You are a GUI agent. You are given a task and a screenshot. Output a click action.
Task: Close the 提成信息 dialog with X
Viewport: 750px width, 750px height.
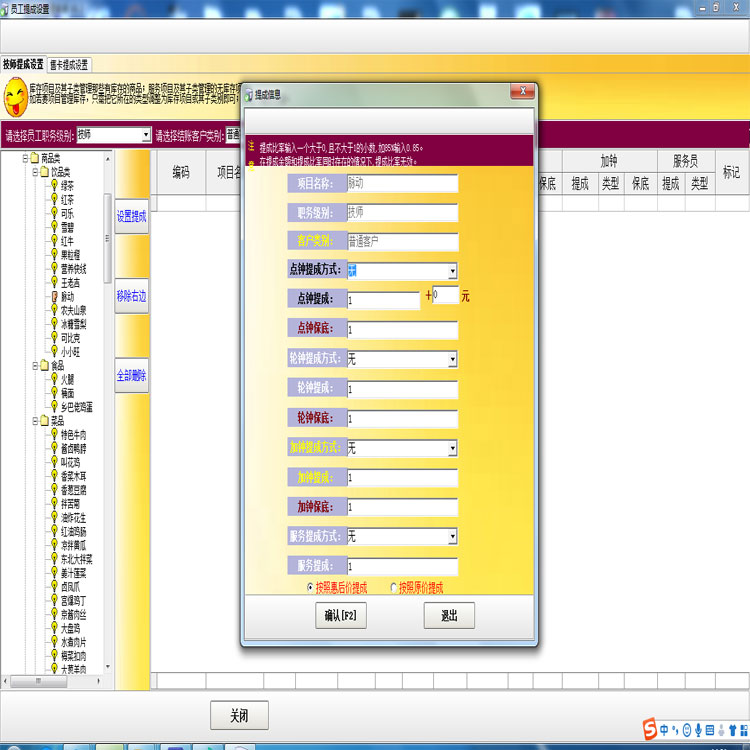click(522, 91)
